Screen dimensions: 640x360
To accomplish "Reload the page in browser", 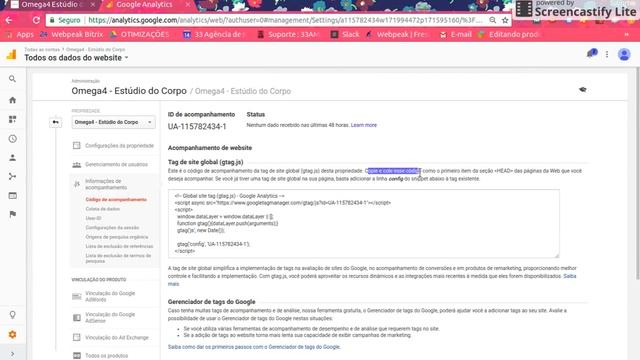I will [x=36, y=20].
